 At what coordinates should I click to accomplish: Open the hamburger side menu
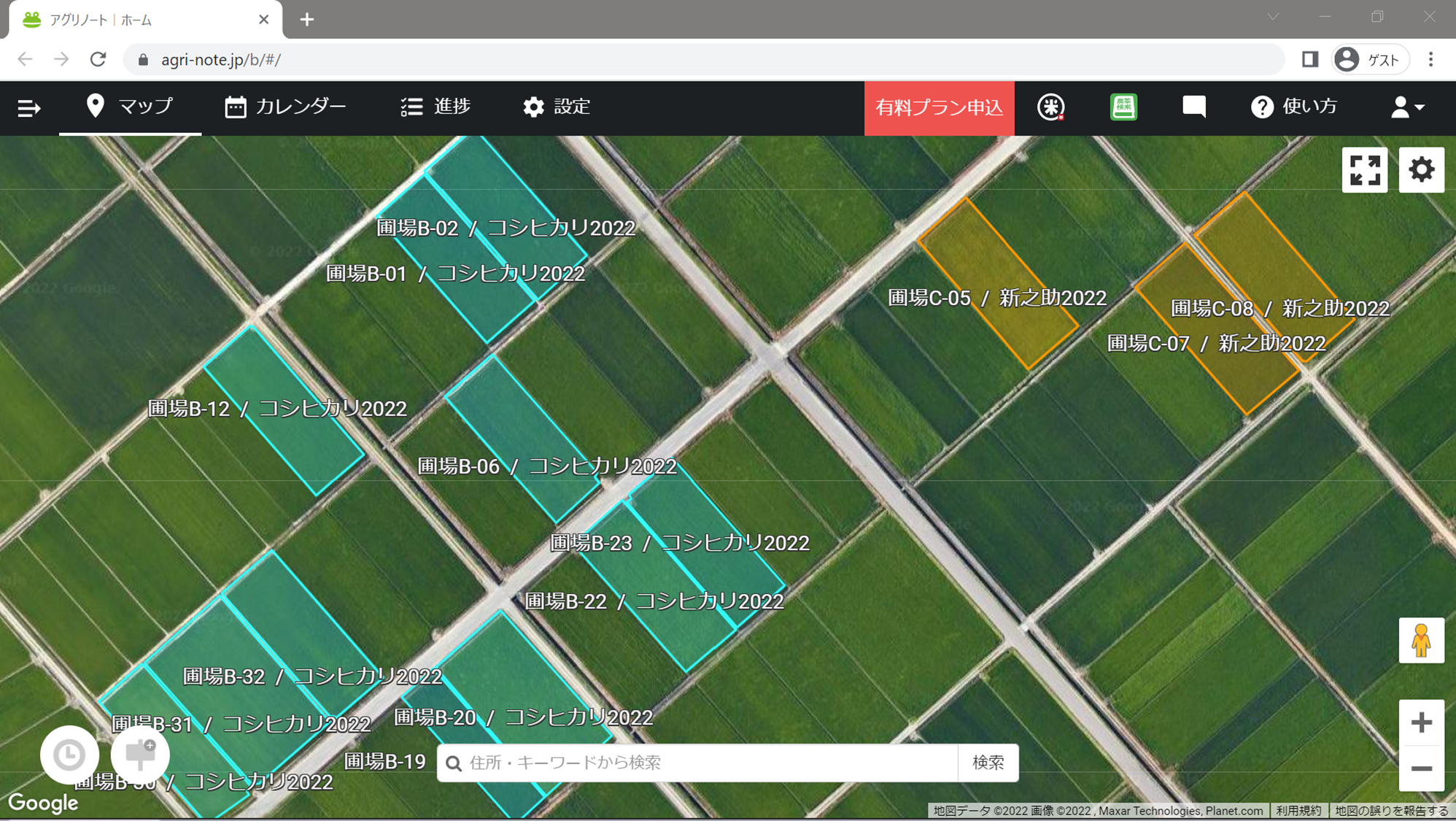(29, 108)
